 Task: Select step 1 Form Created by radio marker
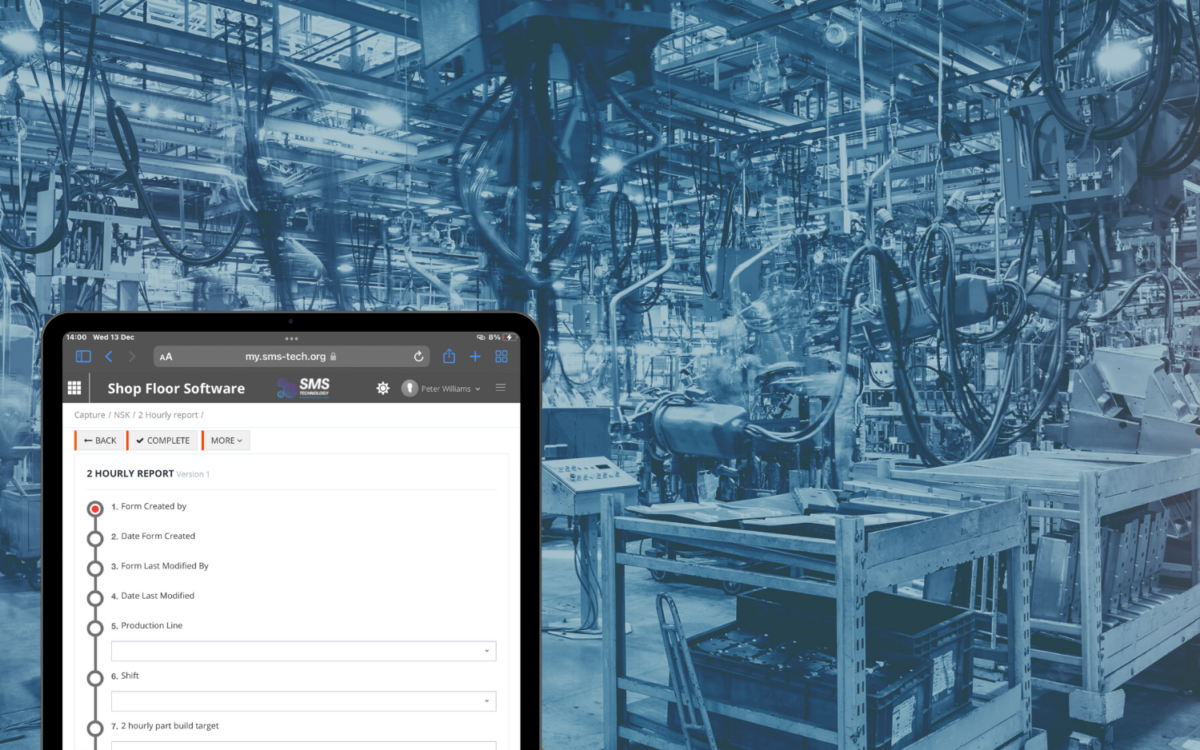tap(95, 507)
